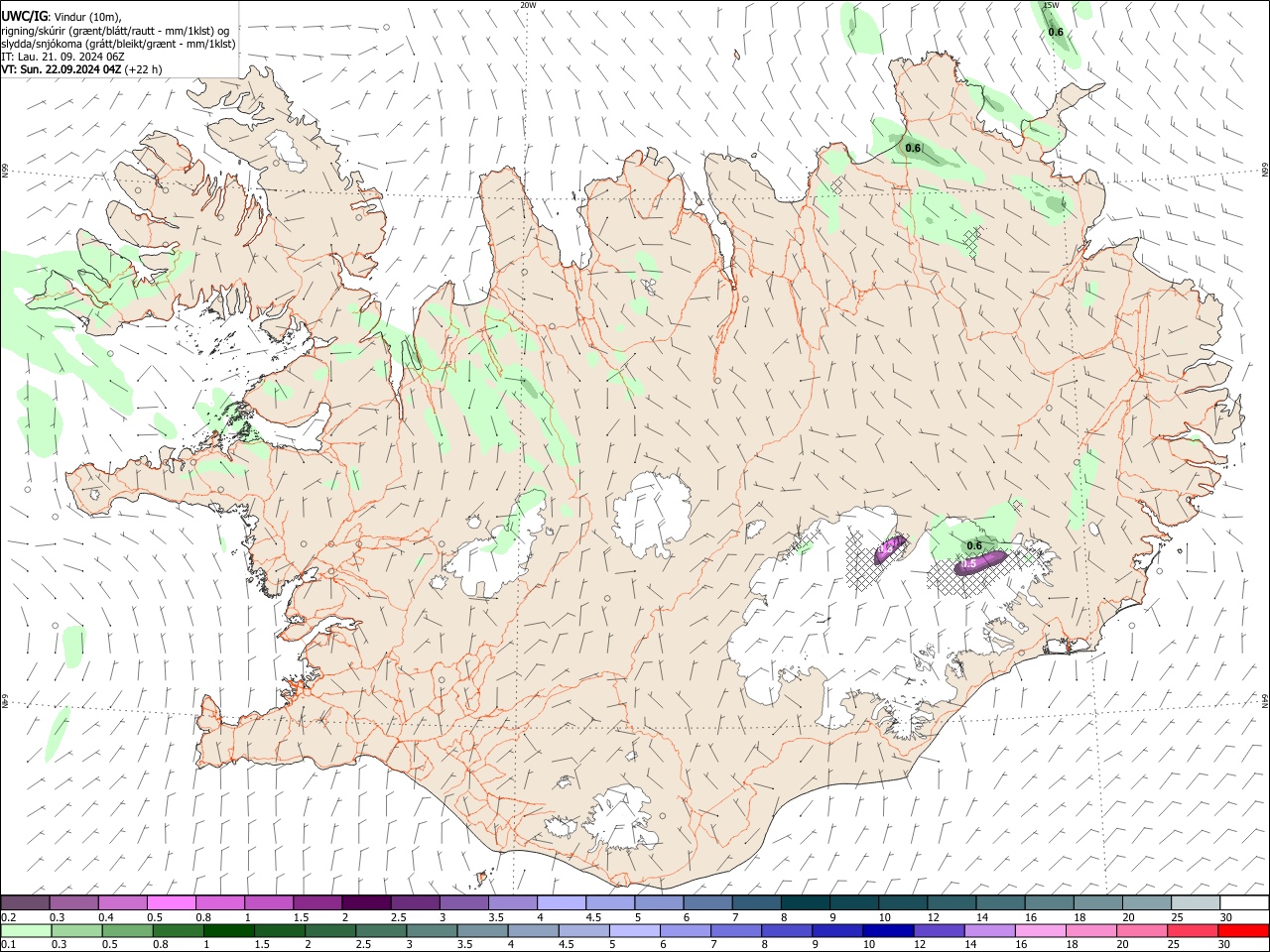Pick the snow legend 20 grey swatch
Viewport: 1270px width, 952px height.
pyautogui.click(x=1147, y=902)
